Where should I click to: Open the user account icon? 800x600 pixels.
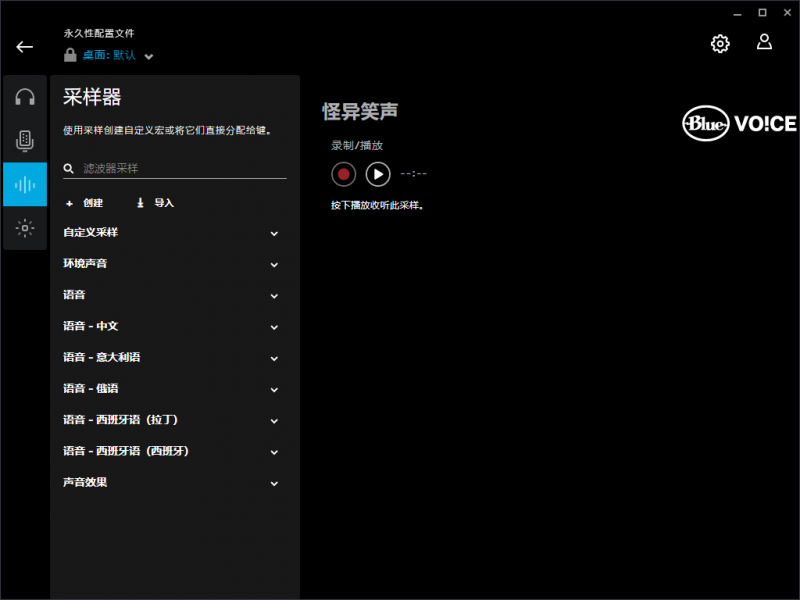click(764, 42)
